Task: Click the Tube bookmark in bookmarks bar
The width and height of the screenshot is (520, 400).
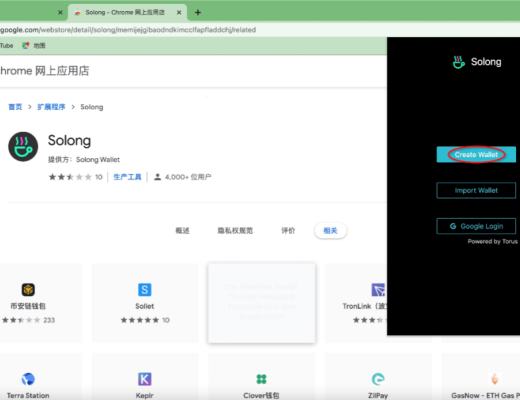Action: 7,45
